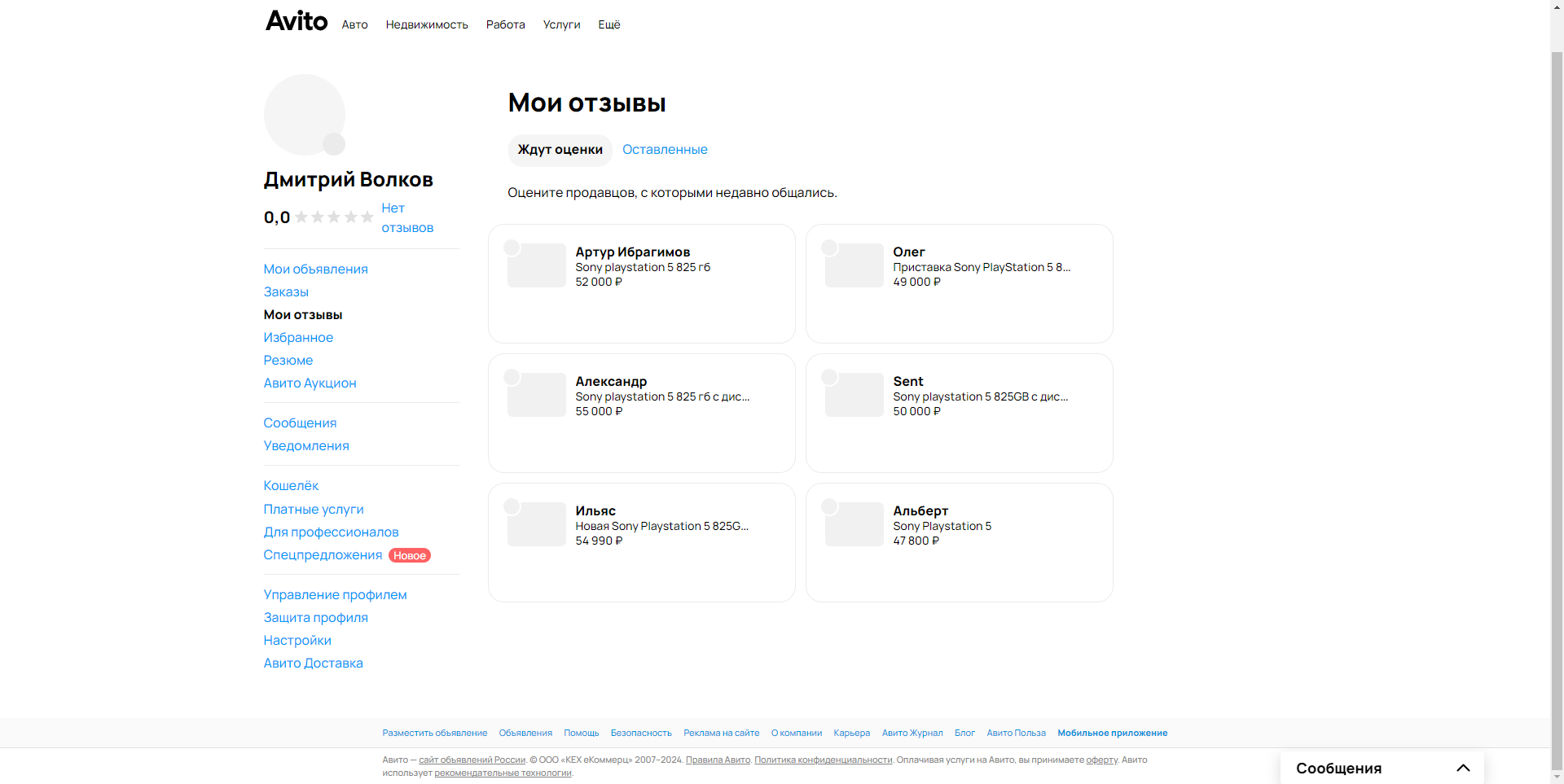Open Уведомления in sidebar
This screenshot has height=784, width=1564.
[x=306, y=445]
